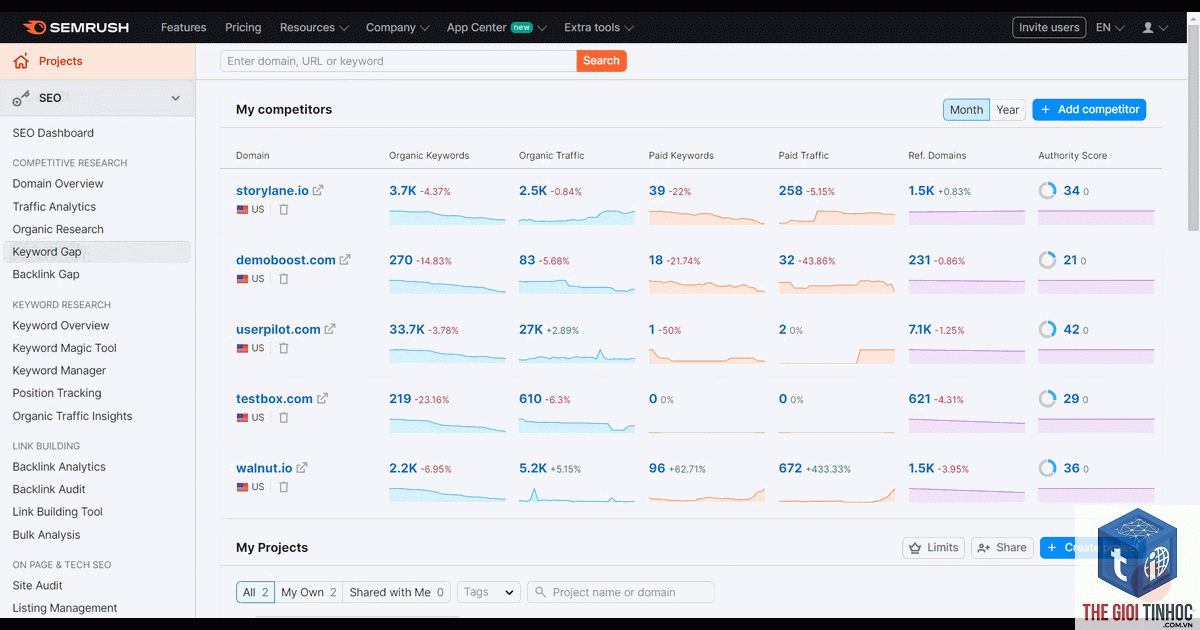Click walnut.io authority score ring icon
The width and height of the screenshot is (1200, 630).
[x=1047, y=467]
